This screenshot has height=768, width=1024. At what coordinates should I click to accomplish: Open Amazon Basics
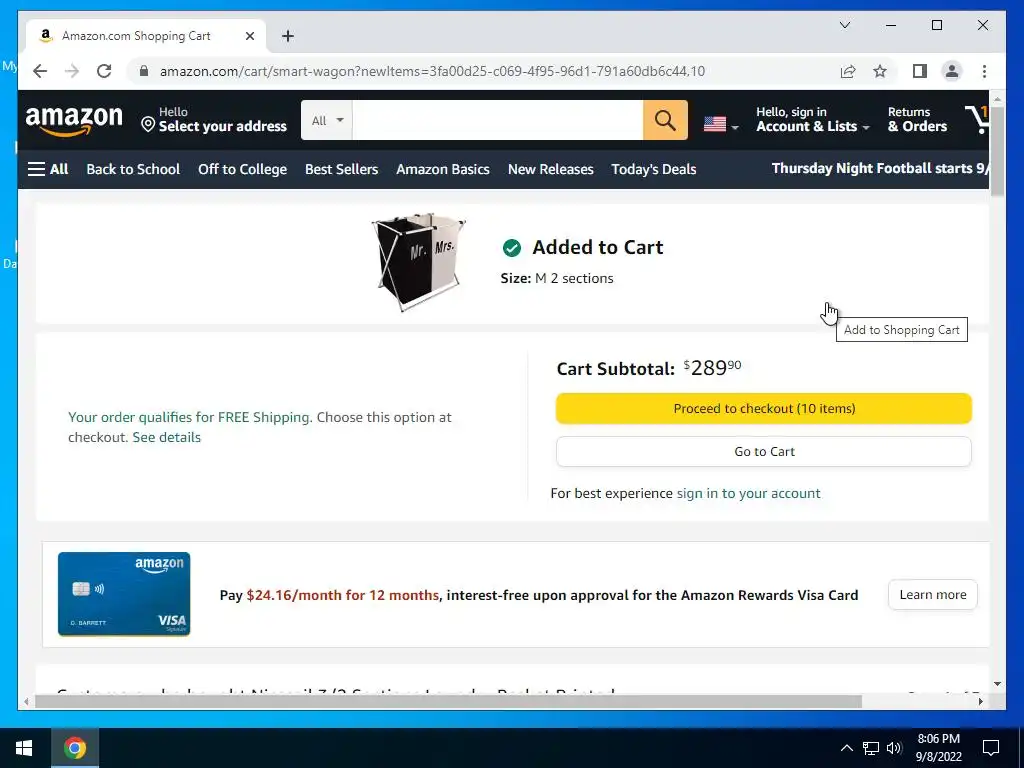click(443, 169)
